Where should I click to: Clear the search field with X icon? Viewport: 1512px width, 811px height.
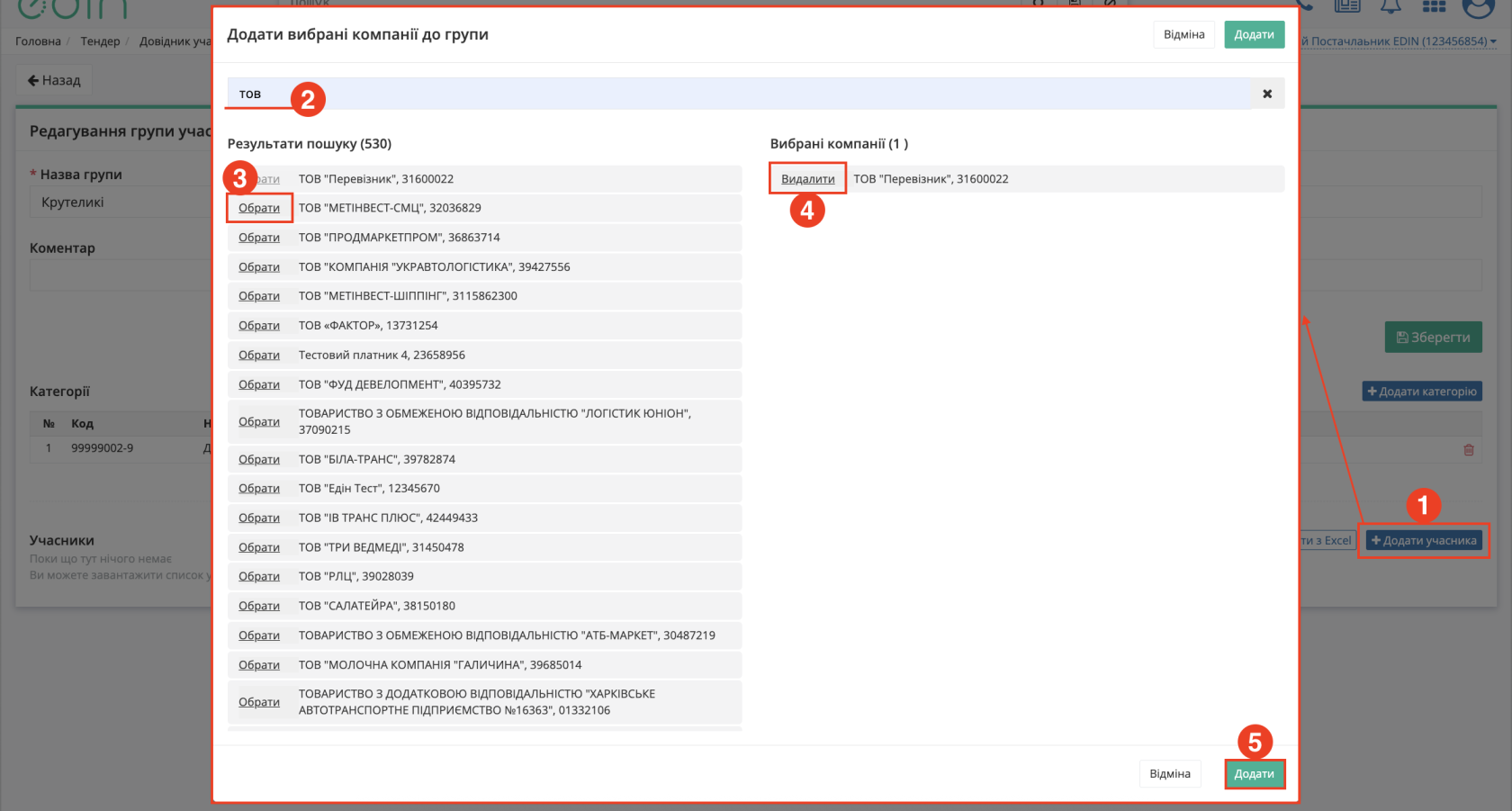pyautogui.click(x=1267, y=94)
